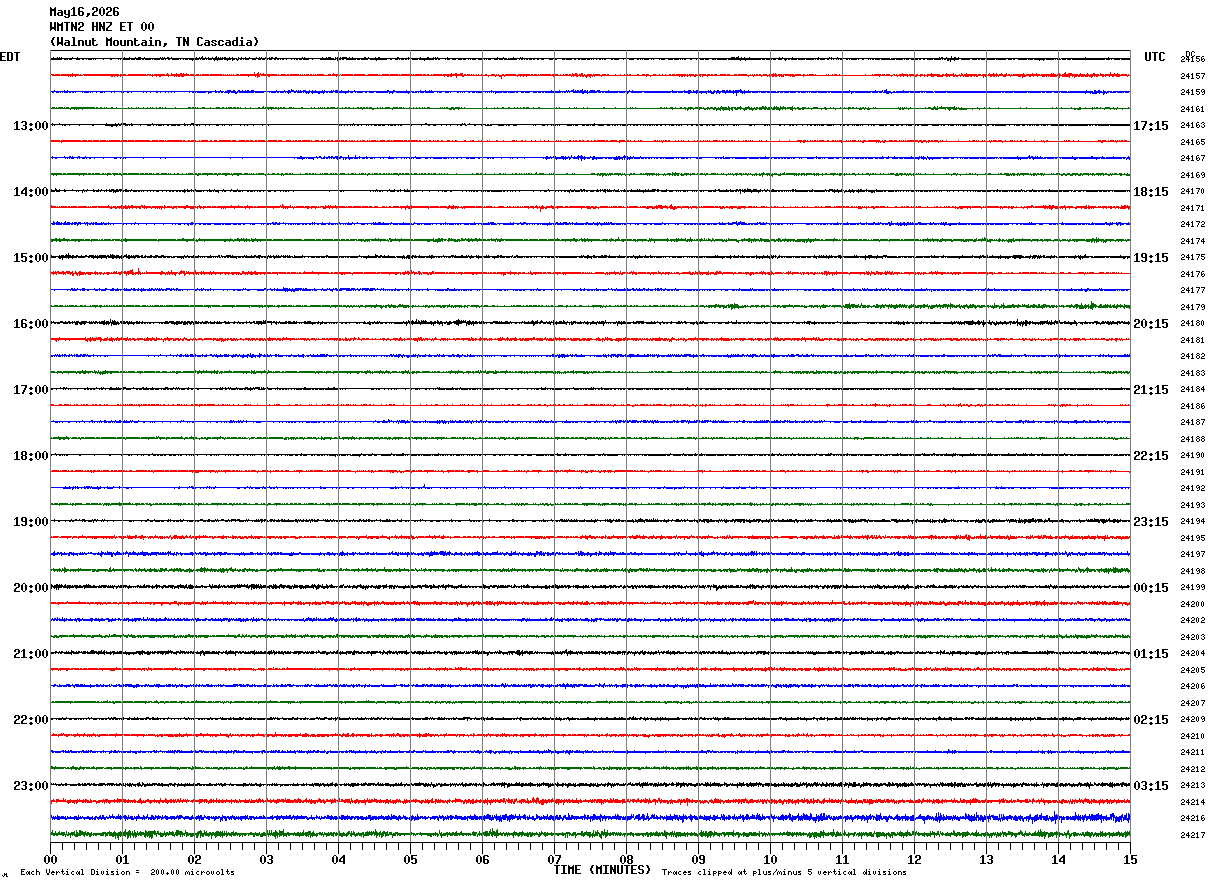Screen dimensions: 1210x886
Task: Click minute 05 on the time axis
Action: coord(410,860)
